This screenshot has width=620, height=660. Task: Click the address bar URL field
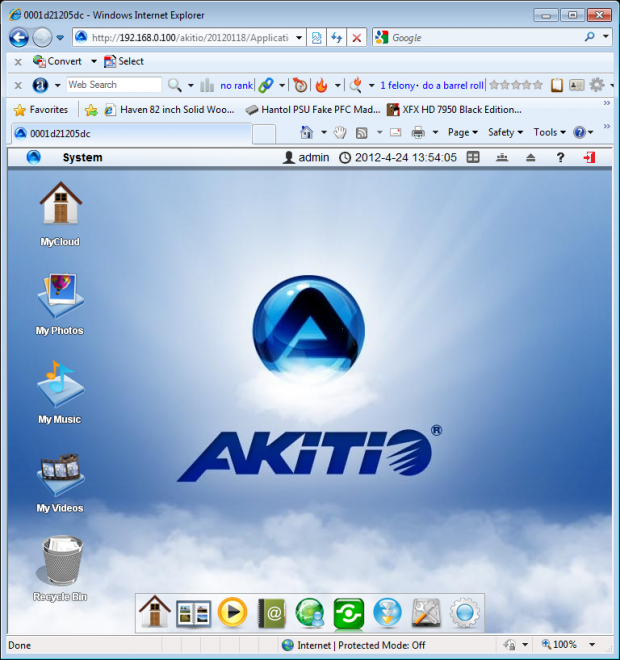point(190,38)
